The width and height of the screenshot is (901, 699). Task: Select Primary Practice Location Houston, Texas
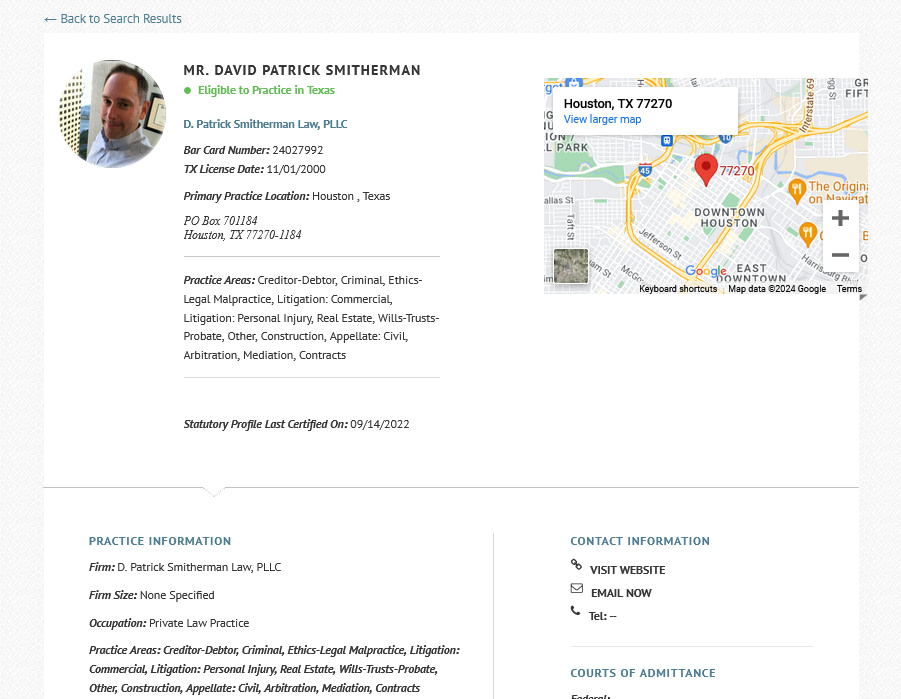[287, 197]
